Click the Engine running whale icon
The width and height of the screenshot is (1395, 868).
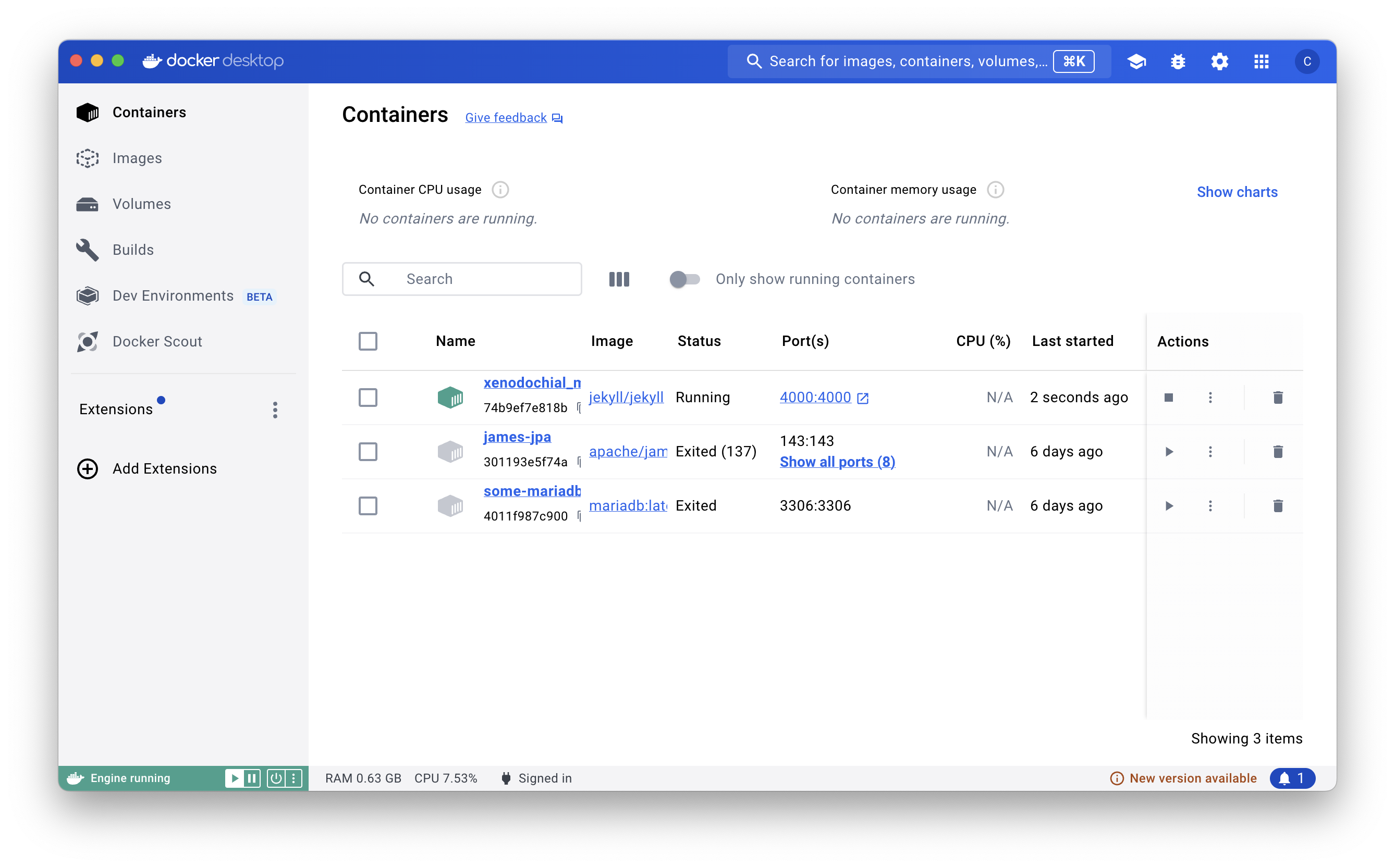pyautogui.click(x=75, y=778)
